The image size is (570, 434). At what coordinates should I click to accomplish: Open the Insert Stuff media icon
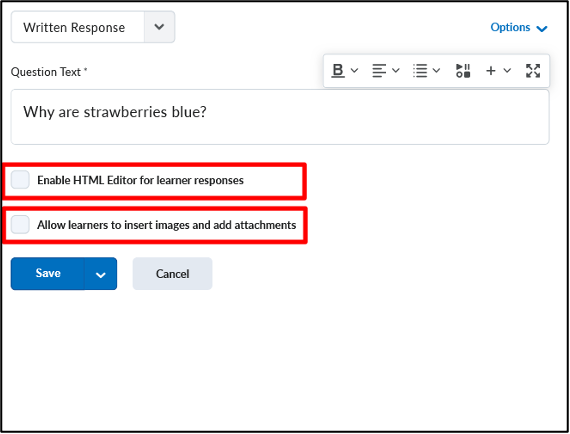(463, 71)
